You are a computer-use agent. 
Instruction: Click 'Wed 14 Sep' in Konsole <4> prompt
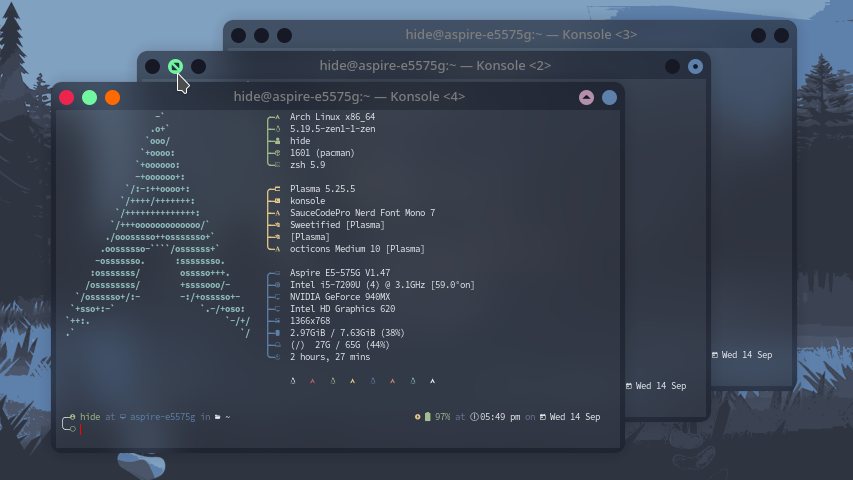pos(574,417)
